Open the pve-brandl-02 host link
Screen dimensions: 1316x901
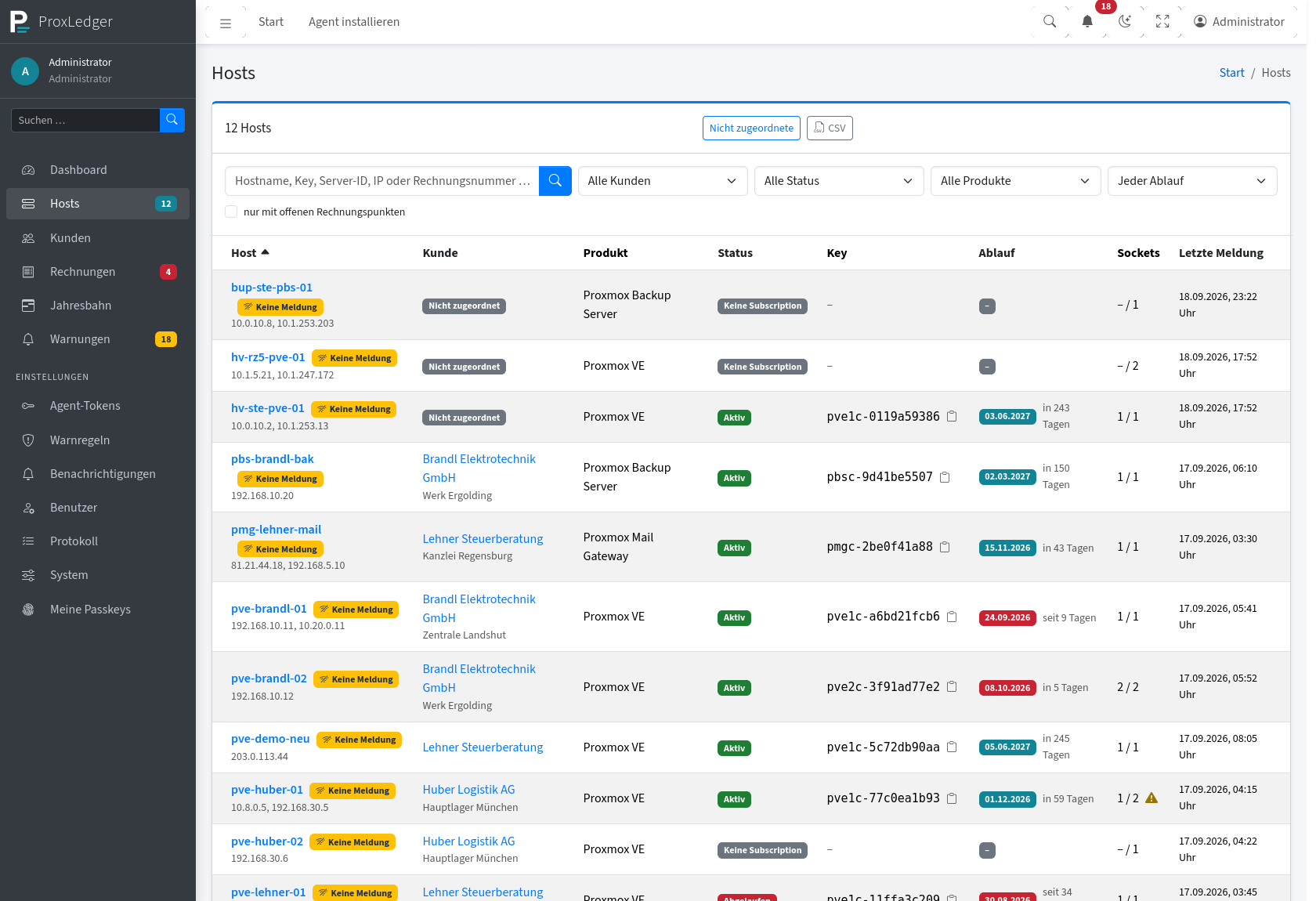tap(269, 678)
